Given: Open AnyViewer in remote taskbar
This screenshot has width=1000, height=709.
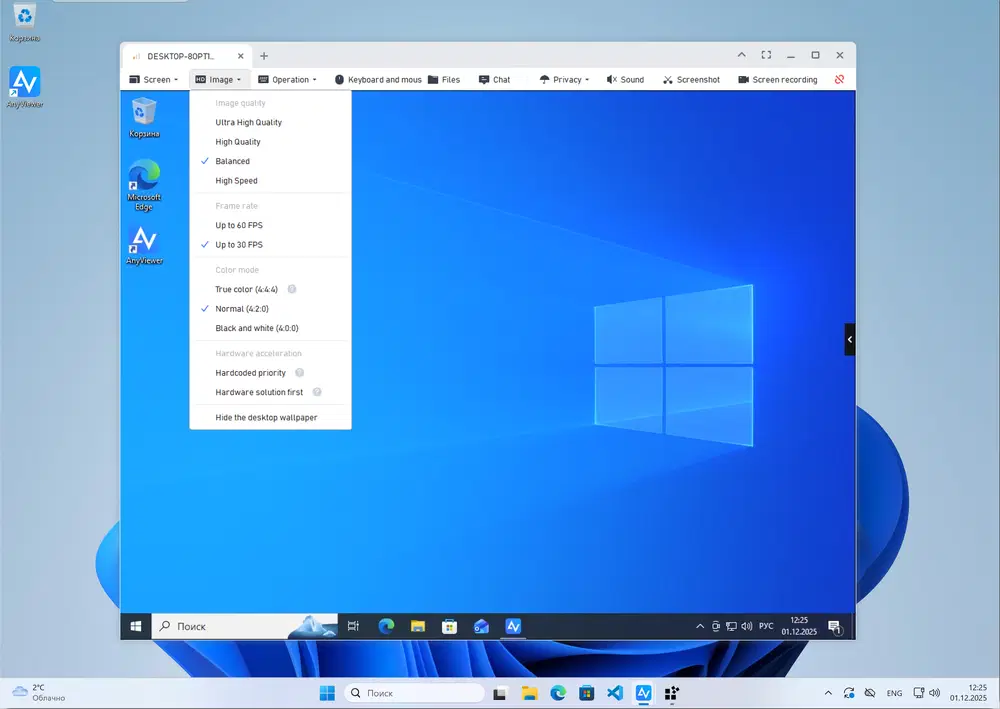Looking at the screenshot, I should pos(513,627).
